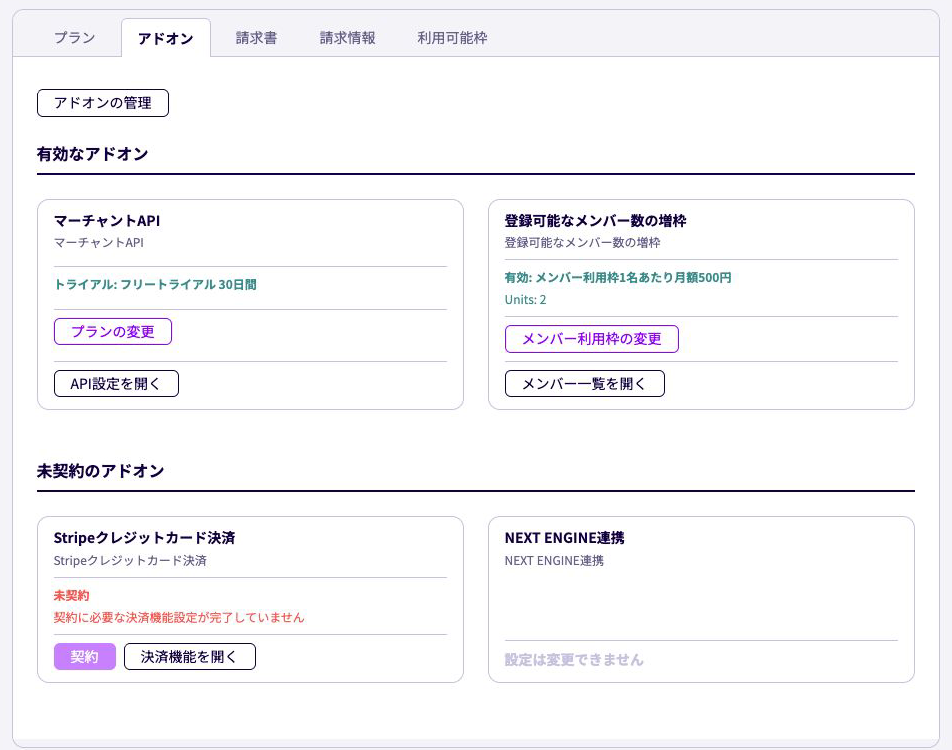Click the 有効なアドオン heading
This screenshot has width=952, height=750.
coord(92,154)
